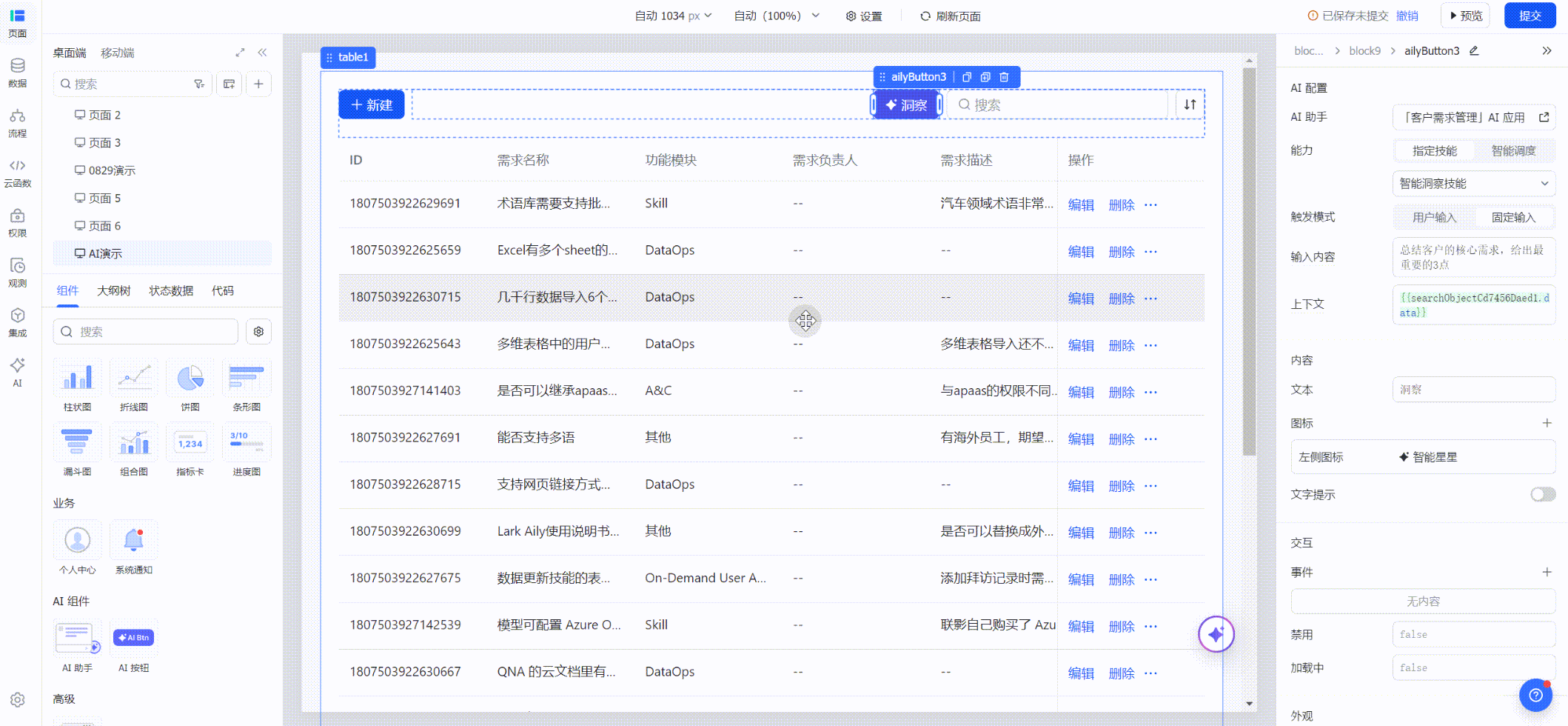Select the 系统通知 notification component
Screen dimensions: 1568x726
(134, 548)
